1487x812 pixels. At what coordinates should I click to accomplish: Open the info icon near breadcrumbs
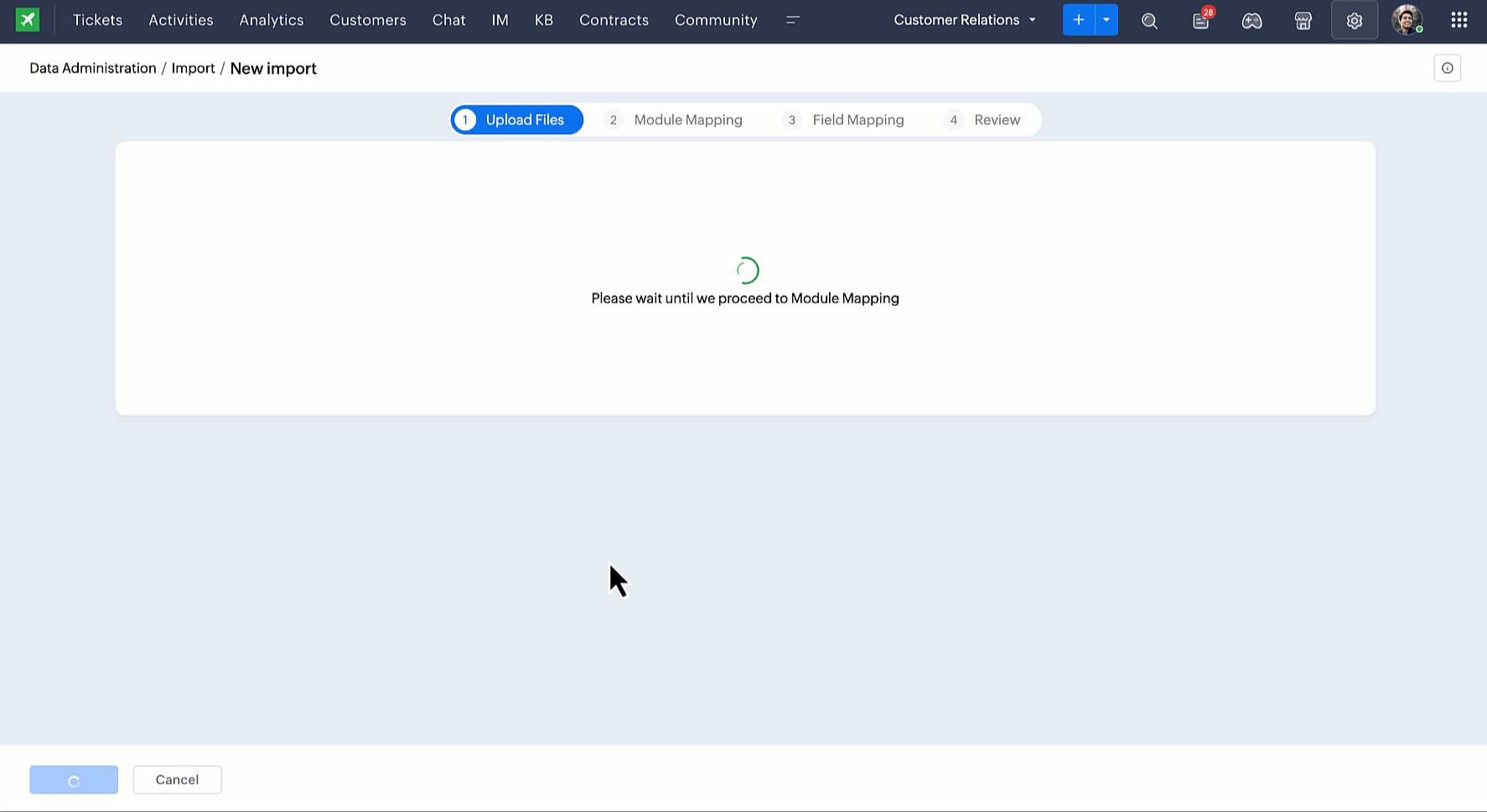(1447, 68)
